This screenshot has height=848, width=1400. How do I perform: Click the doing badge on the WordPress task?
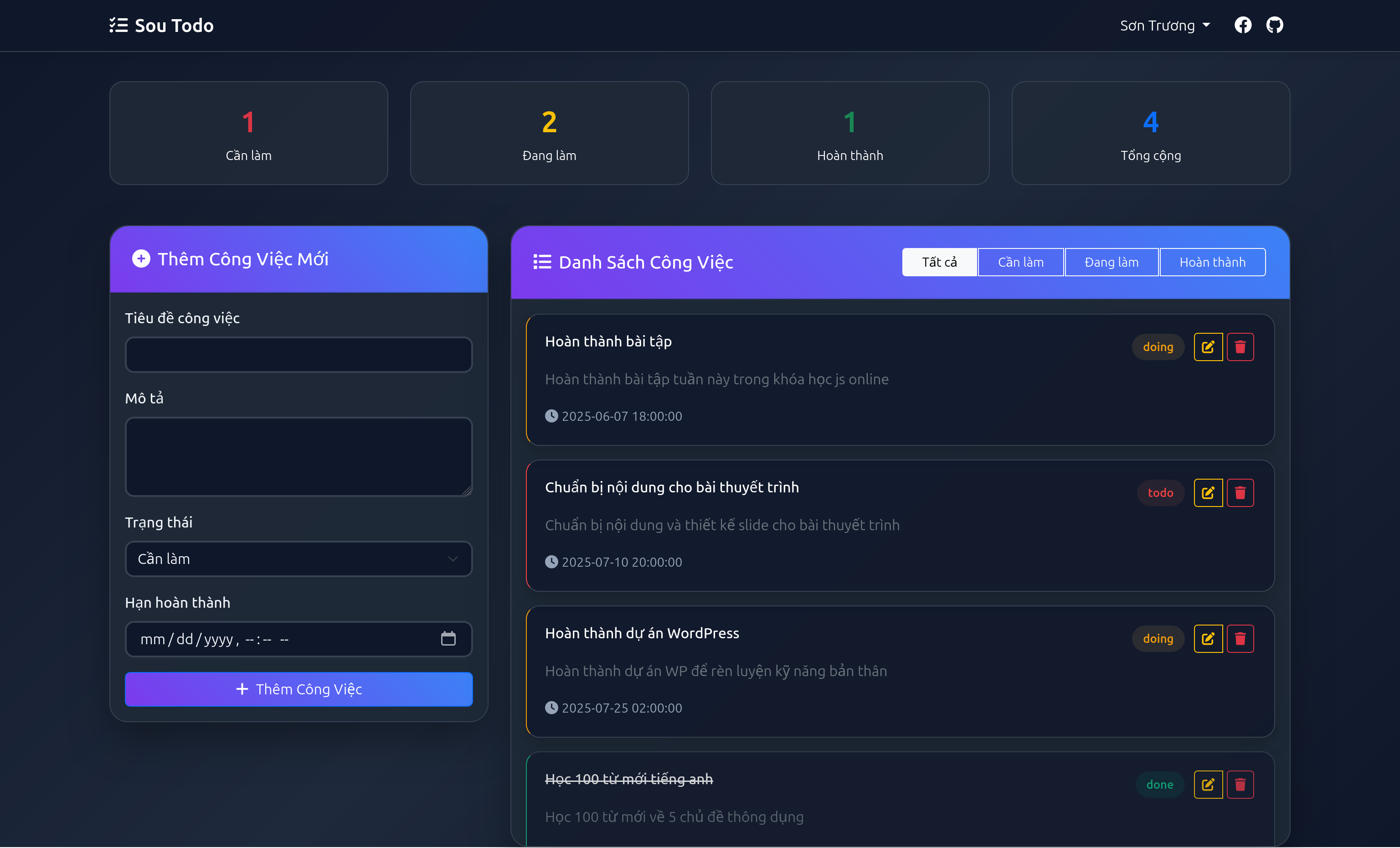tap(1158, 639)
